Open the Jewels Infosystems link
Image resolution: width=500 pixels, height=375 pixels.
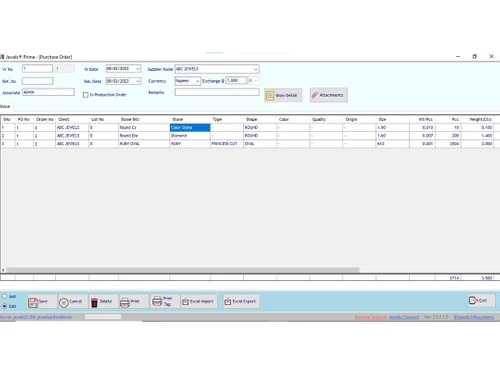click(474, 317)
